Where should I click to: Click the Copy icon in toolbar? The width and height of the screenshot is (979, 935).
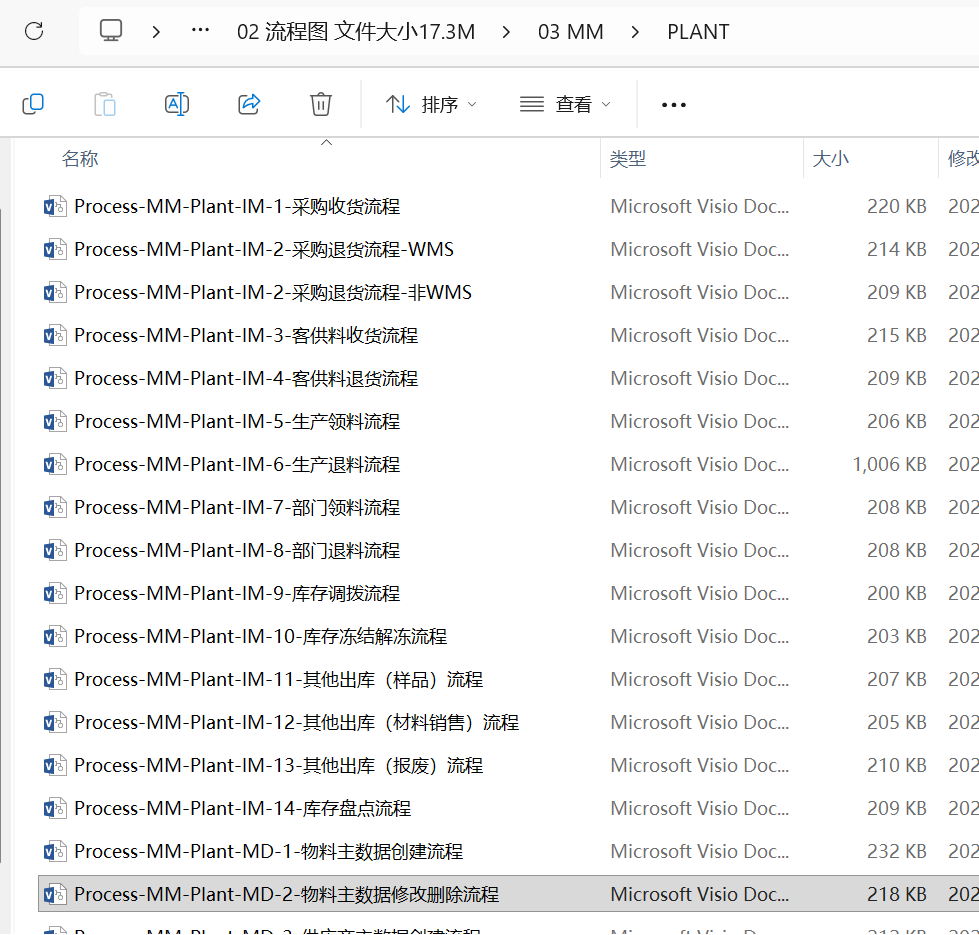33,104
